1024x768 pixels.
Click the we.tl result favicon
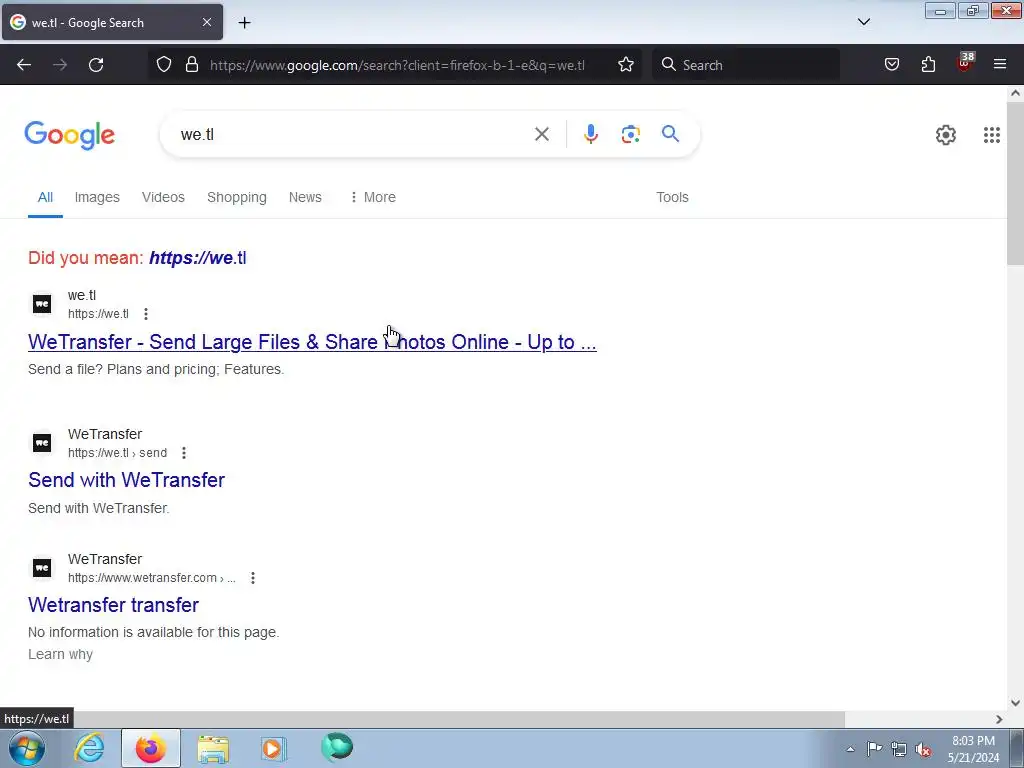click(42, 304)
